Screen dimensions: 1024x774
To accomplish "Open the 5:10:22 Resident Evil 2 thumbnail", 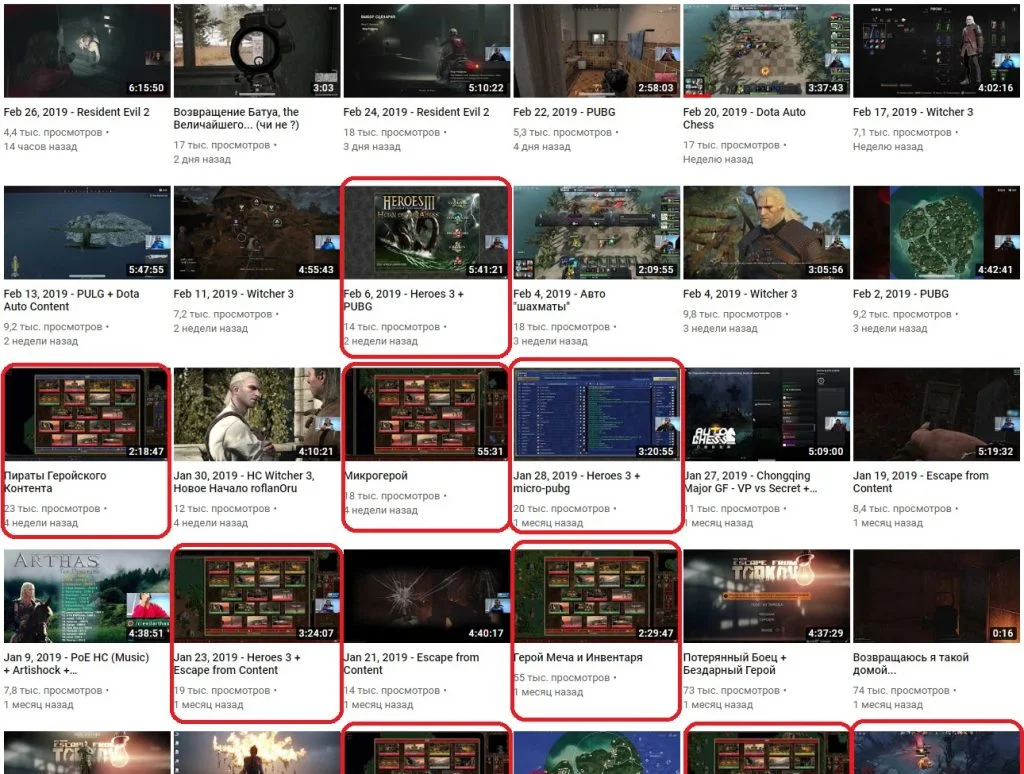I will click(x=426, y=51).
